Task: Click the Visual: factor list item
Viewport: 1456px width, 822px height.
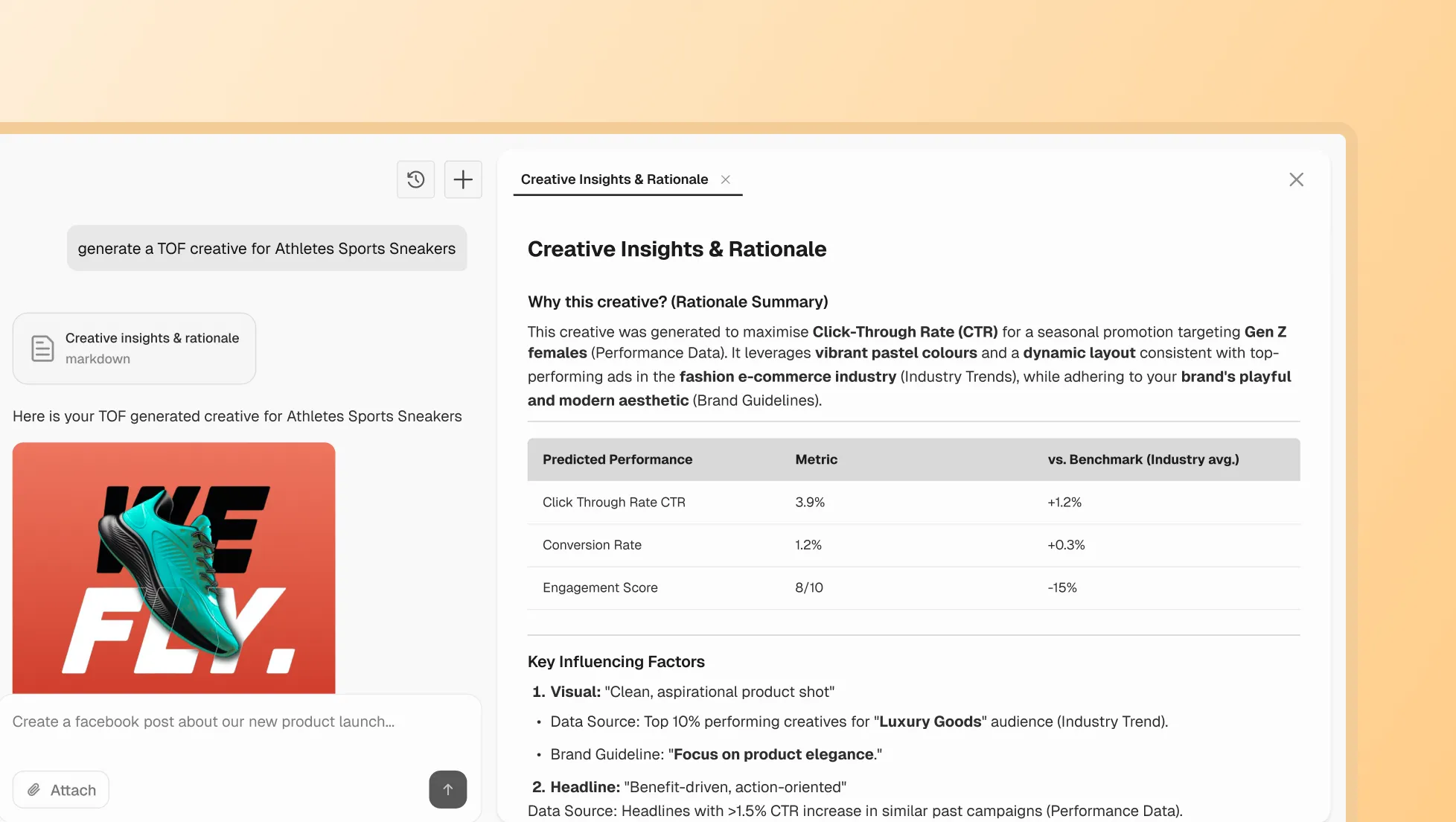Action: 683,692
